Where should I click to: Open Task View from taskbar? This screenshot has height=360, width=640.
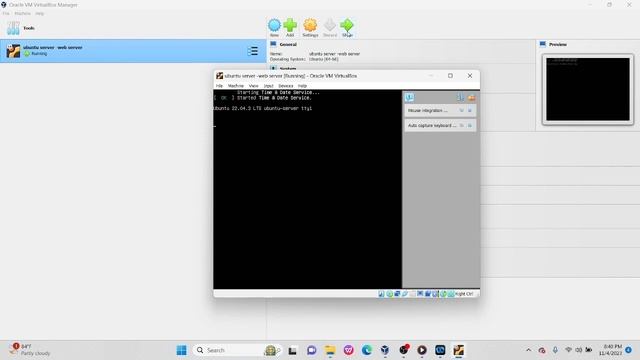click(292, 350)
